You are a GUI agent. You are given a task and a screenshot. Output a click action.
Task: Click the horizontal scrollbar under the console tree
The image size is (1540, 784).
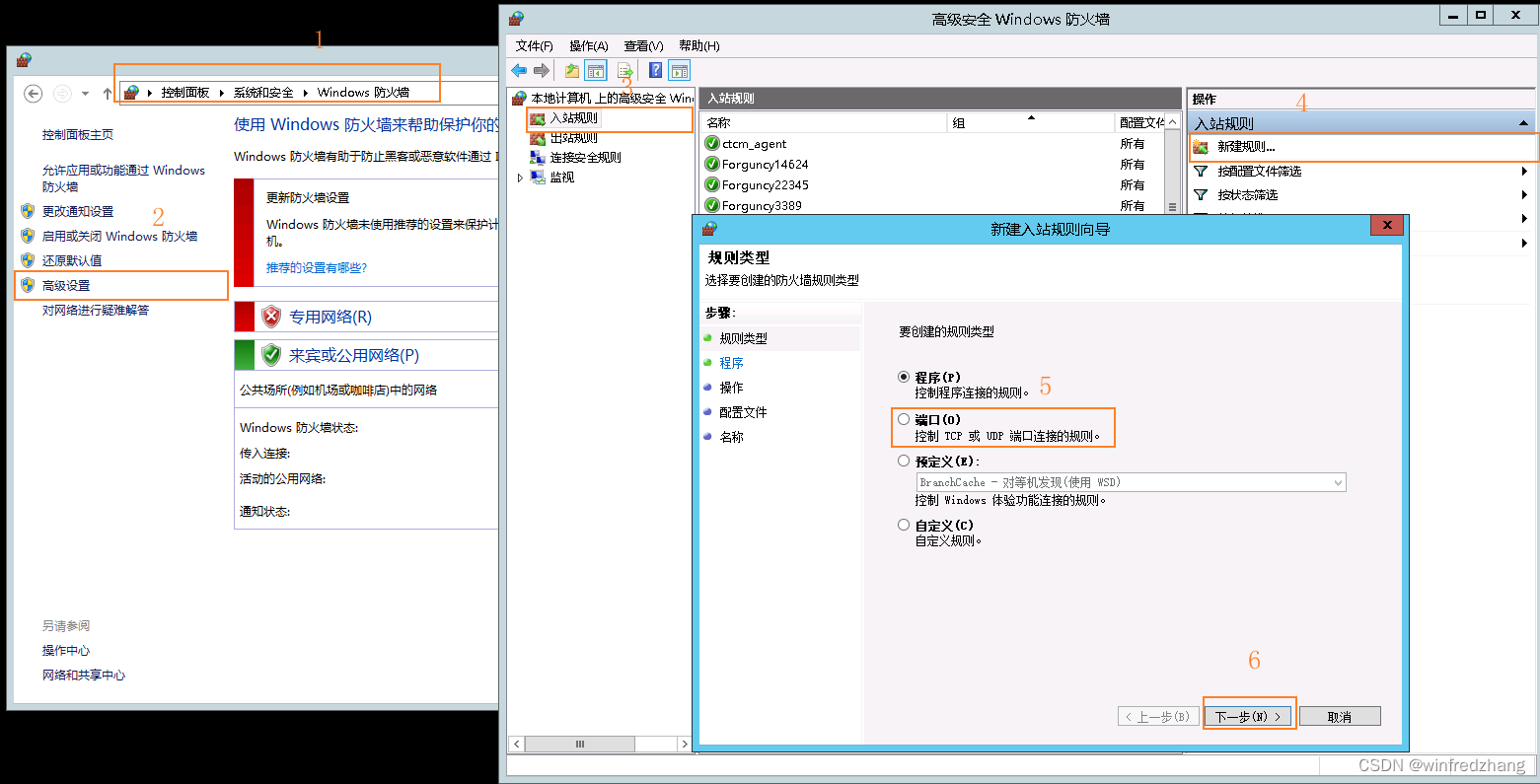(x=599, y=744)
